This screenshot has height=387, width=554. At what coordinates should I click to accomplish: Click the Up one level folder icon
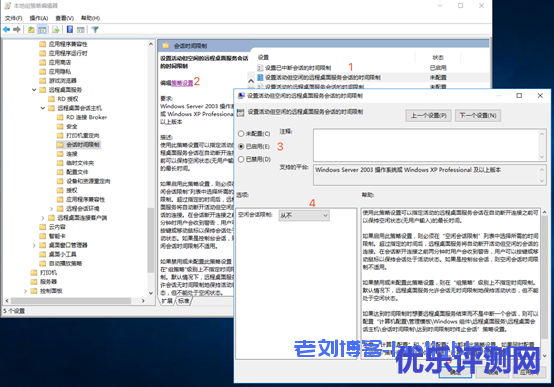(31, 30)
